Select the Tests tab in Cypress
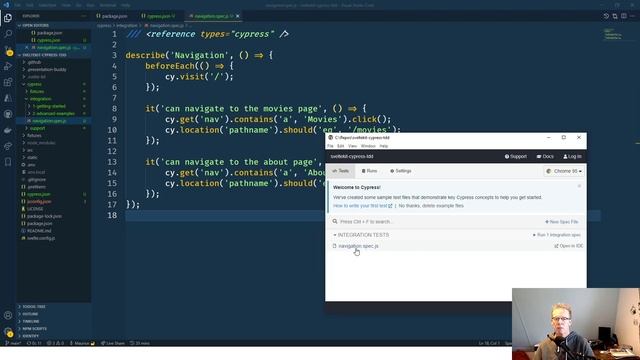This screenshot has width=640, height=360. pyautogui.click(x=340, y=171)
